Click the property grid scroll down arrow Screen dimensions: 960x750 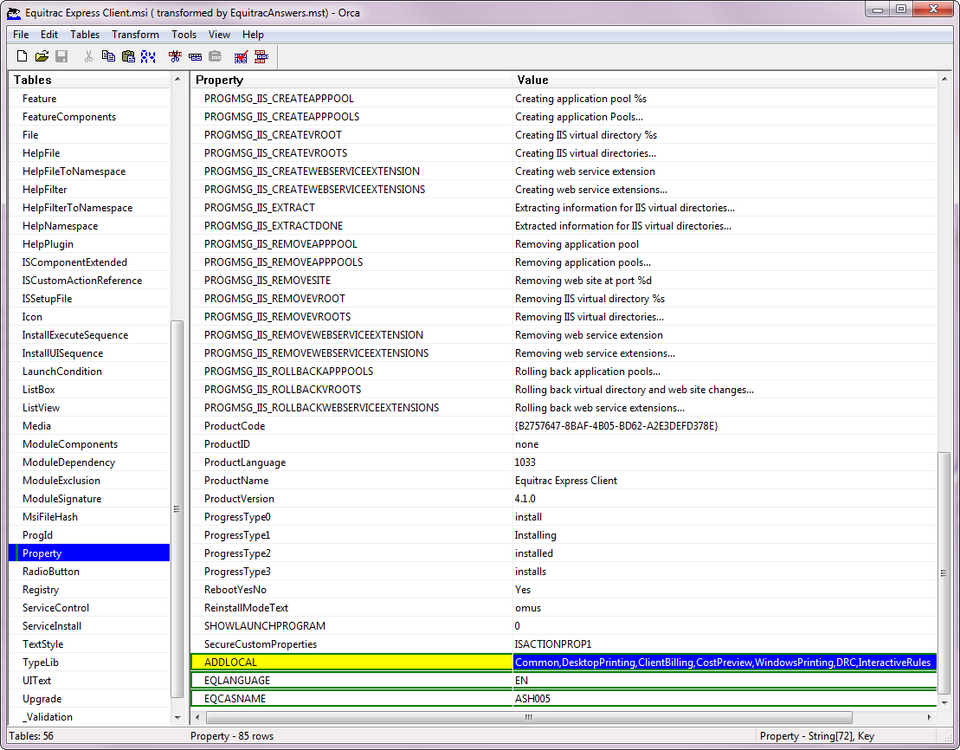coord(943,703)
